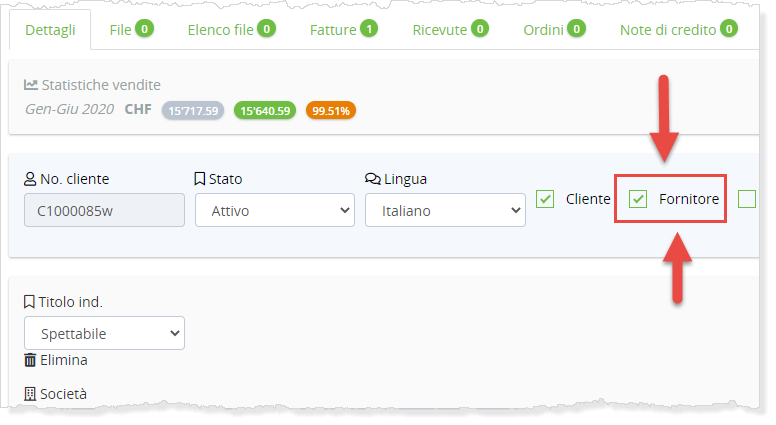
Task: Click the building icon beside Società
Action: [x=30, y=394]
